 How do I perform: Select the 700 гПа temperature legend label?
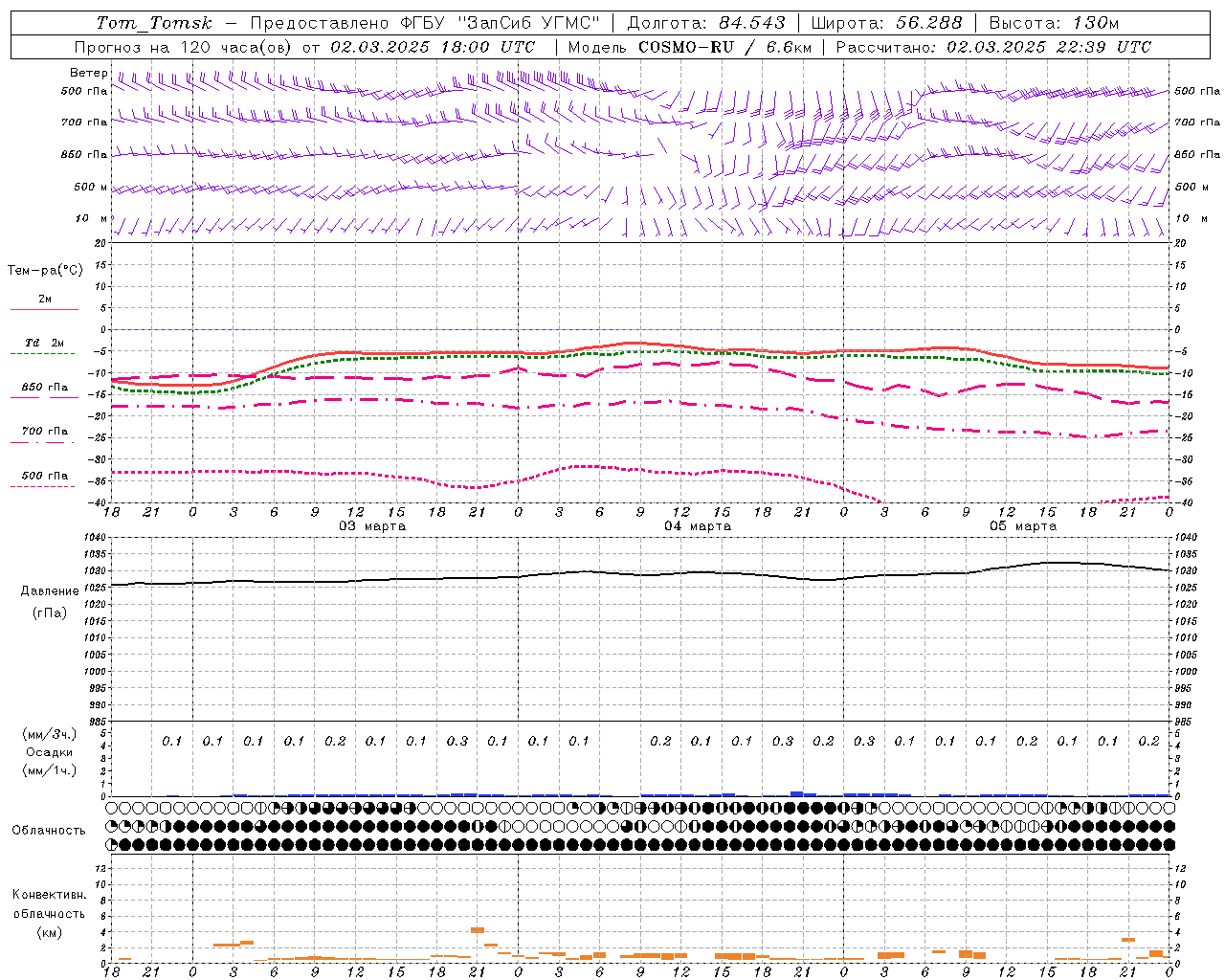(x=45, y=432)
